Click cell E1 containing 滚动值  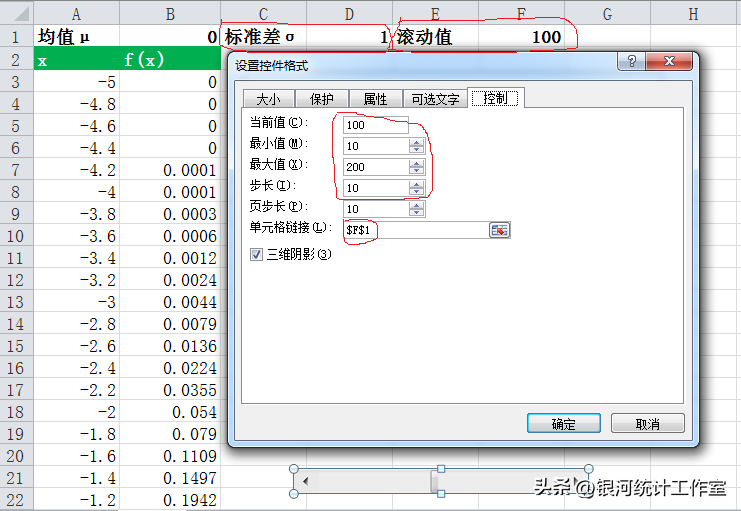pos(436,36)
